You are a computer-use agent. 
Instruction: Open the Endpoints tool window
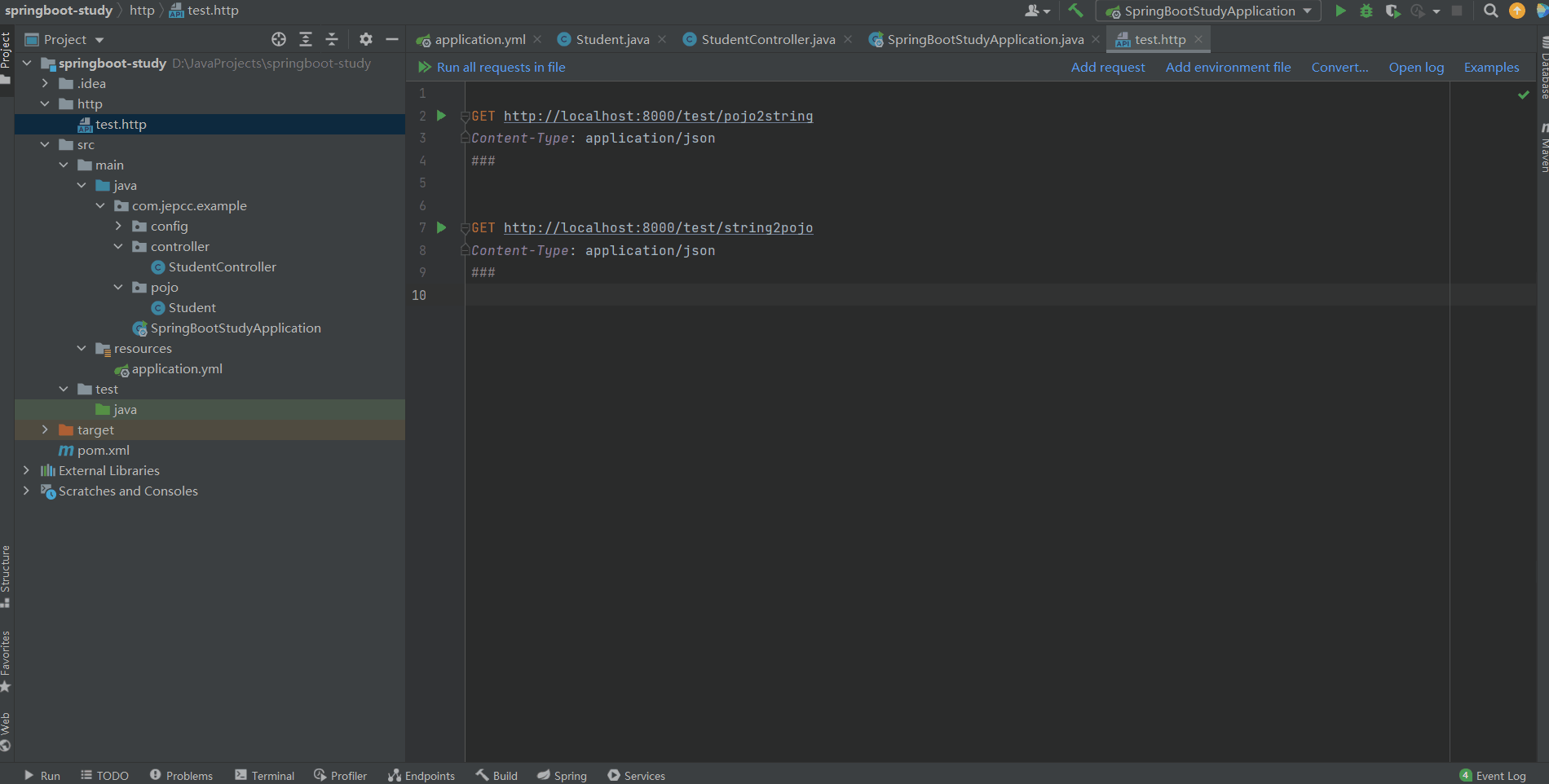pyautogui.click(x=421, y=775)
